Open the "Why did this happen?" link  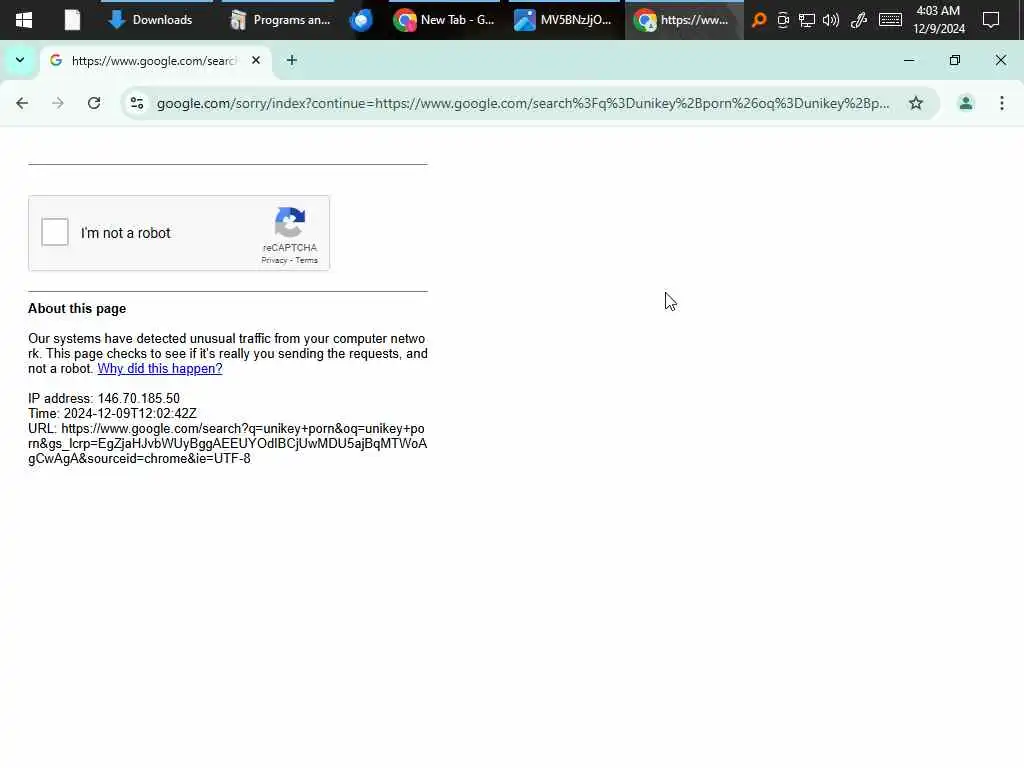(160, 368)
